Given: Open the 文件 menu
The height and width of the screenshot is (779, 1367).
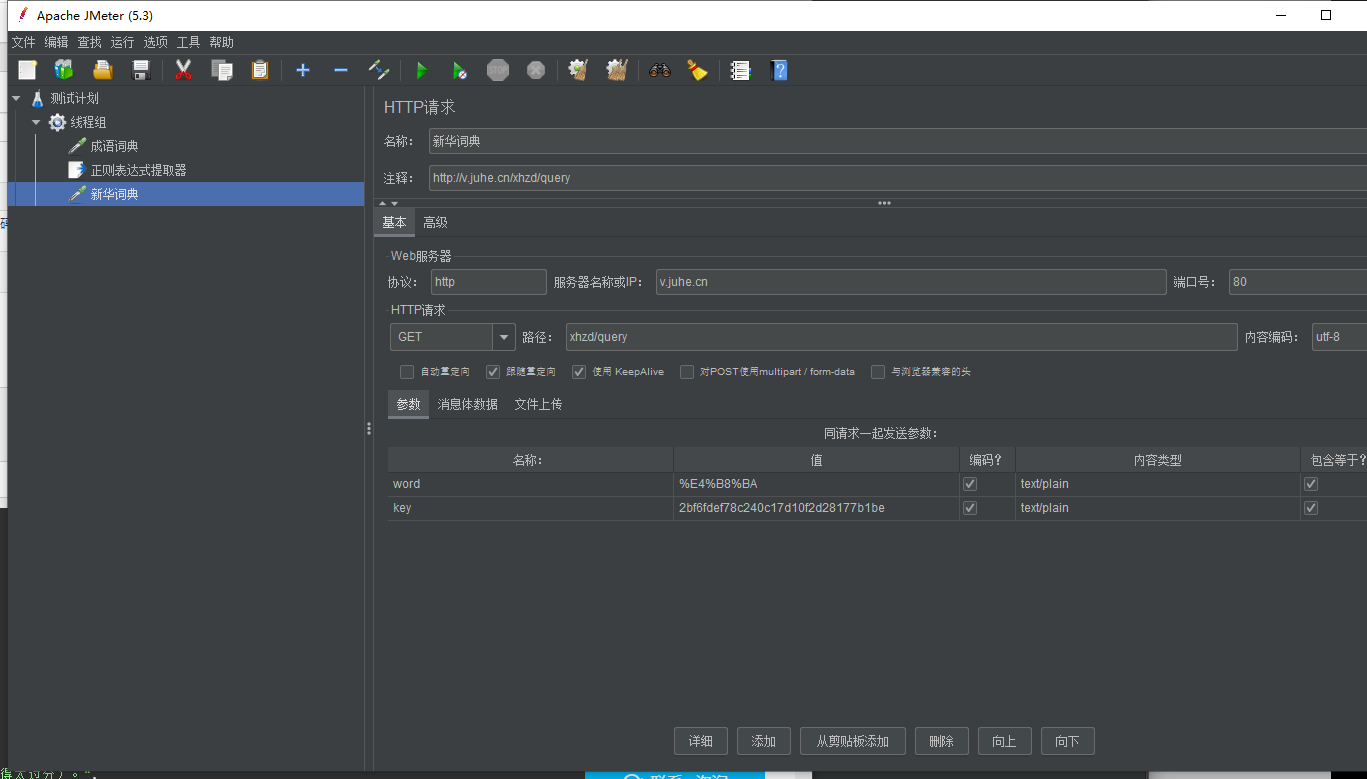Looking at the screenshot, I should [23, 42].
